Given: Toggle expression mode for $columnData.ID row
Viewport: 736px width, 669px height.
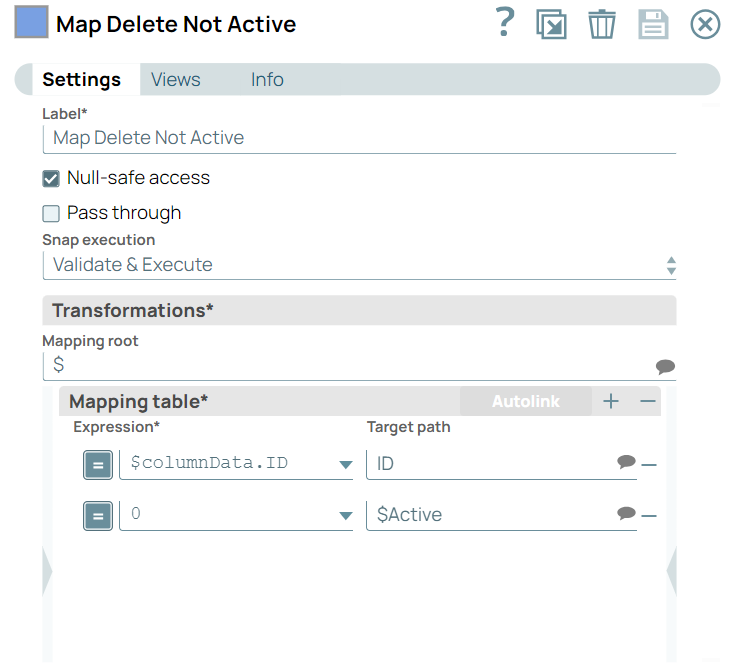Looking at the screenshot, I should tap(97, 464).
